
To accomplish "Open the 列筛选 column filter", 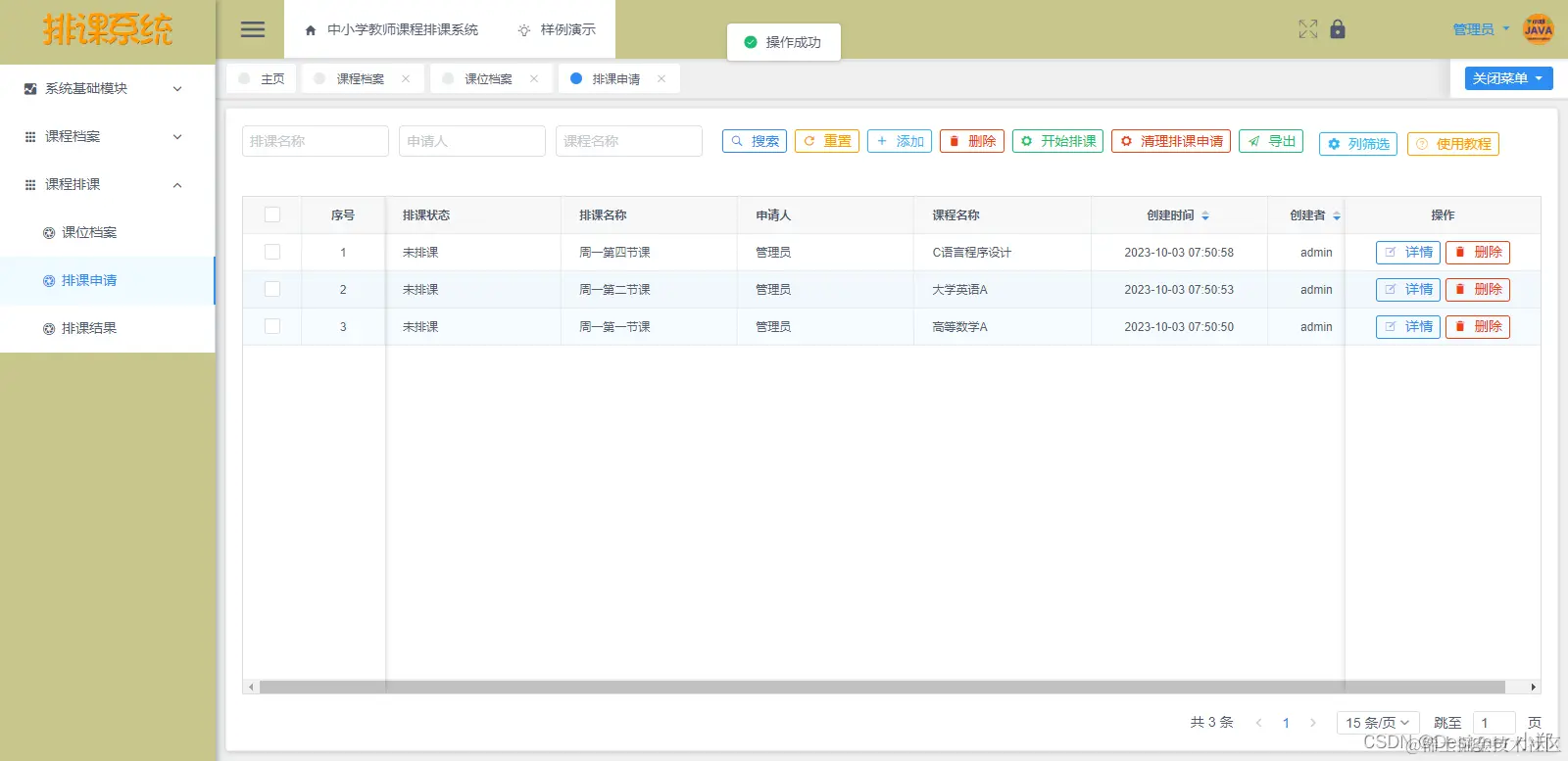I will (x=1358, y=144).
